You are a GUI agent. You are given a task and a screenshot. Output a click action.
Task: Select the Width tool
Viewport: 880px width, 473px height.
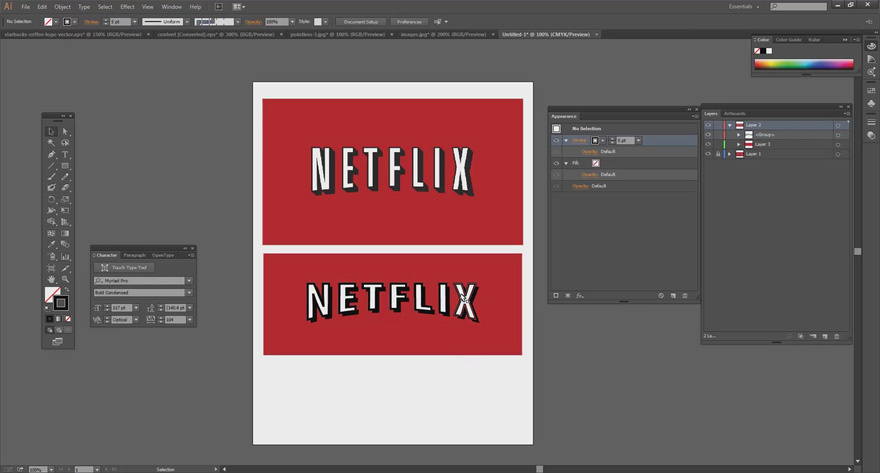click(51, 210)
